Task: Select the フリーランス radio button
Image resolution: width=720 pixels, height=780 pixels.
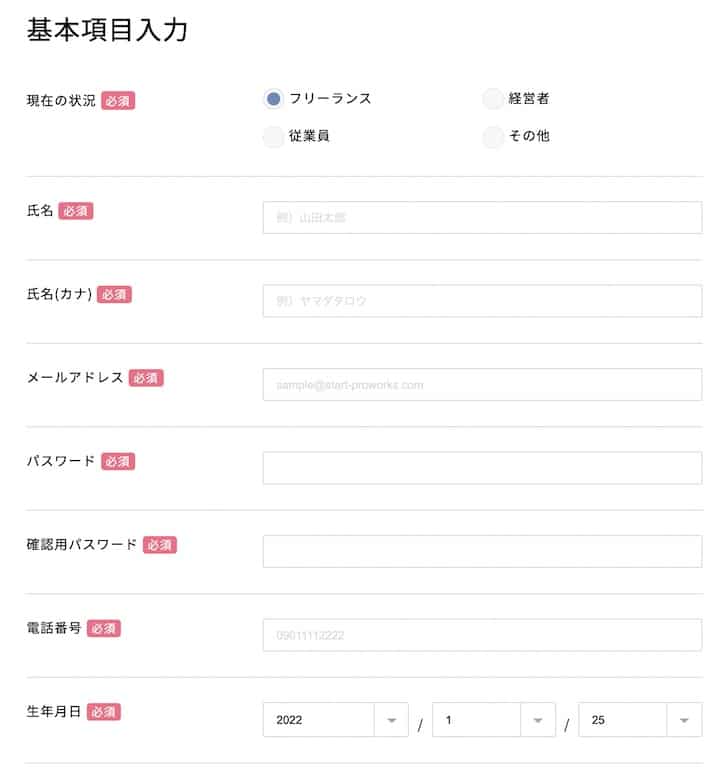Action: pos(273,98)
